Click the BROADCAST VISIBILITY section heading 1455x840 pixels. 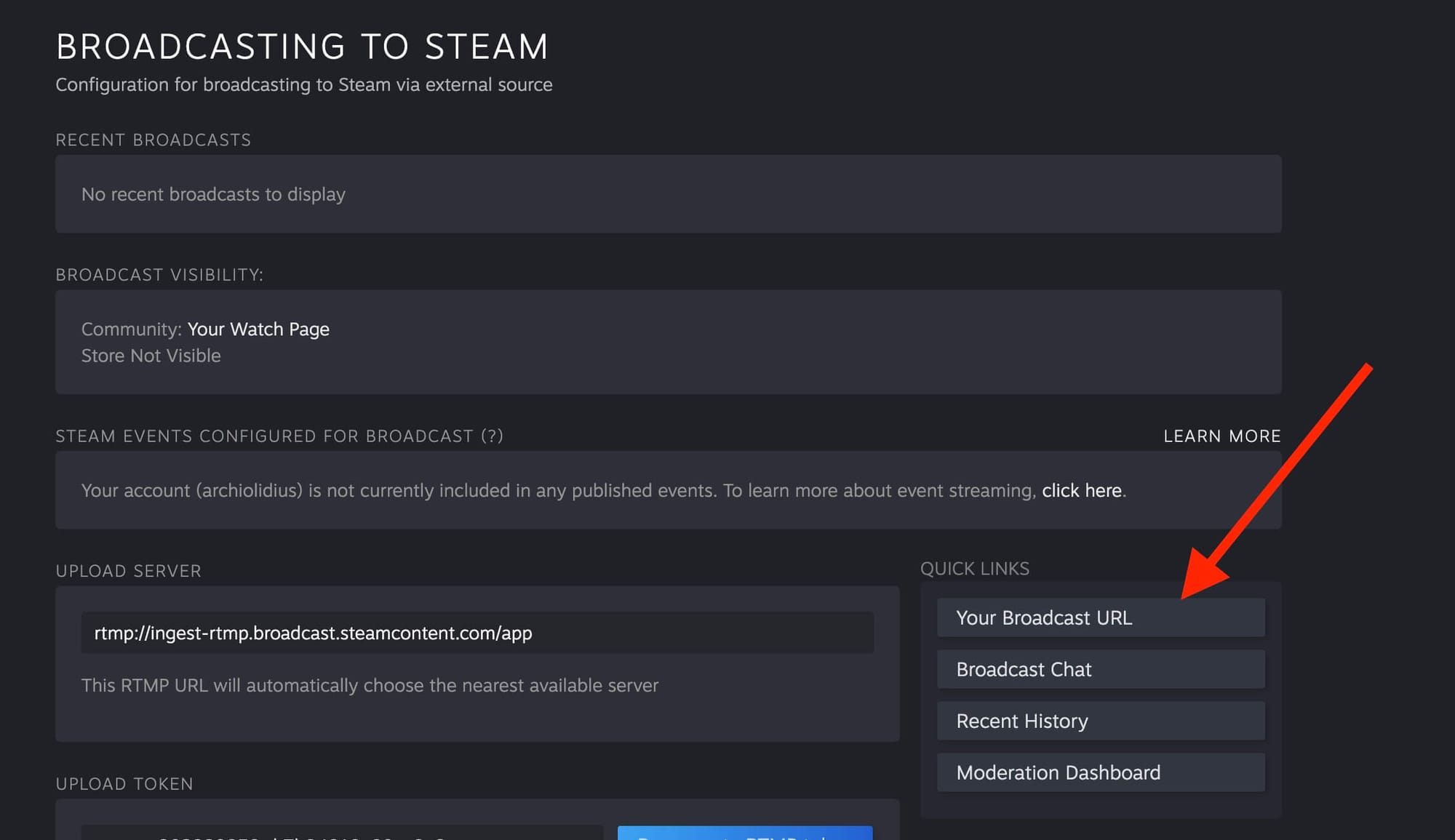[159, 275]
